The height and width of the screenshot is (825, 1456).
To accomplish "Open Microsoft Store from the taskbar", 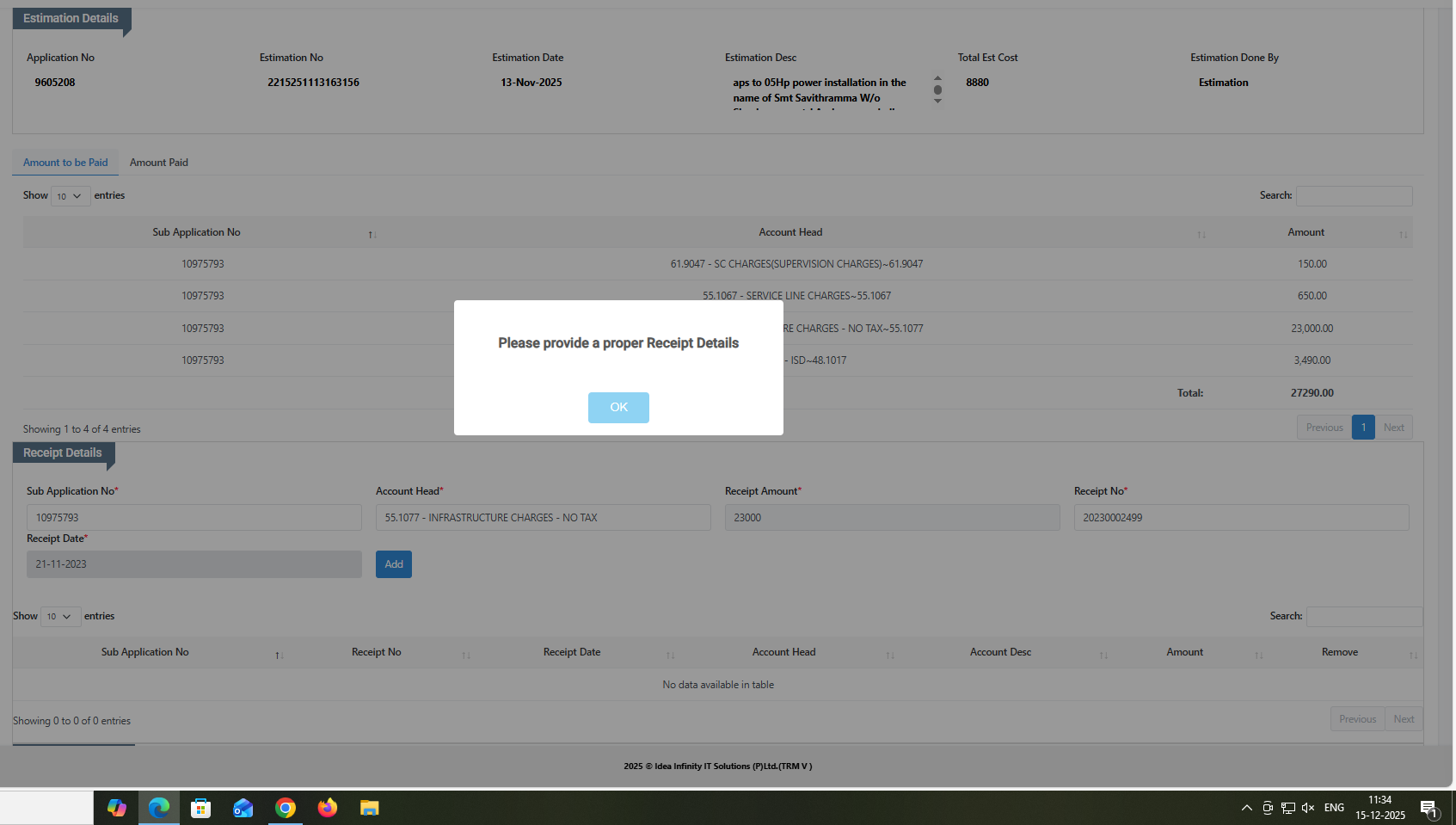I will tap(201, 808).
